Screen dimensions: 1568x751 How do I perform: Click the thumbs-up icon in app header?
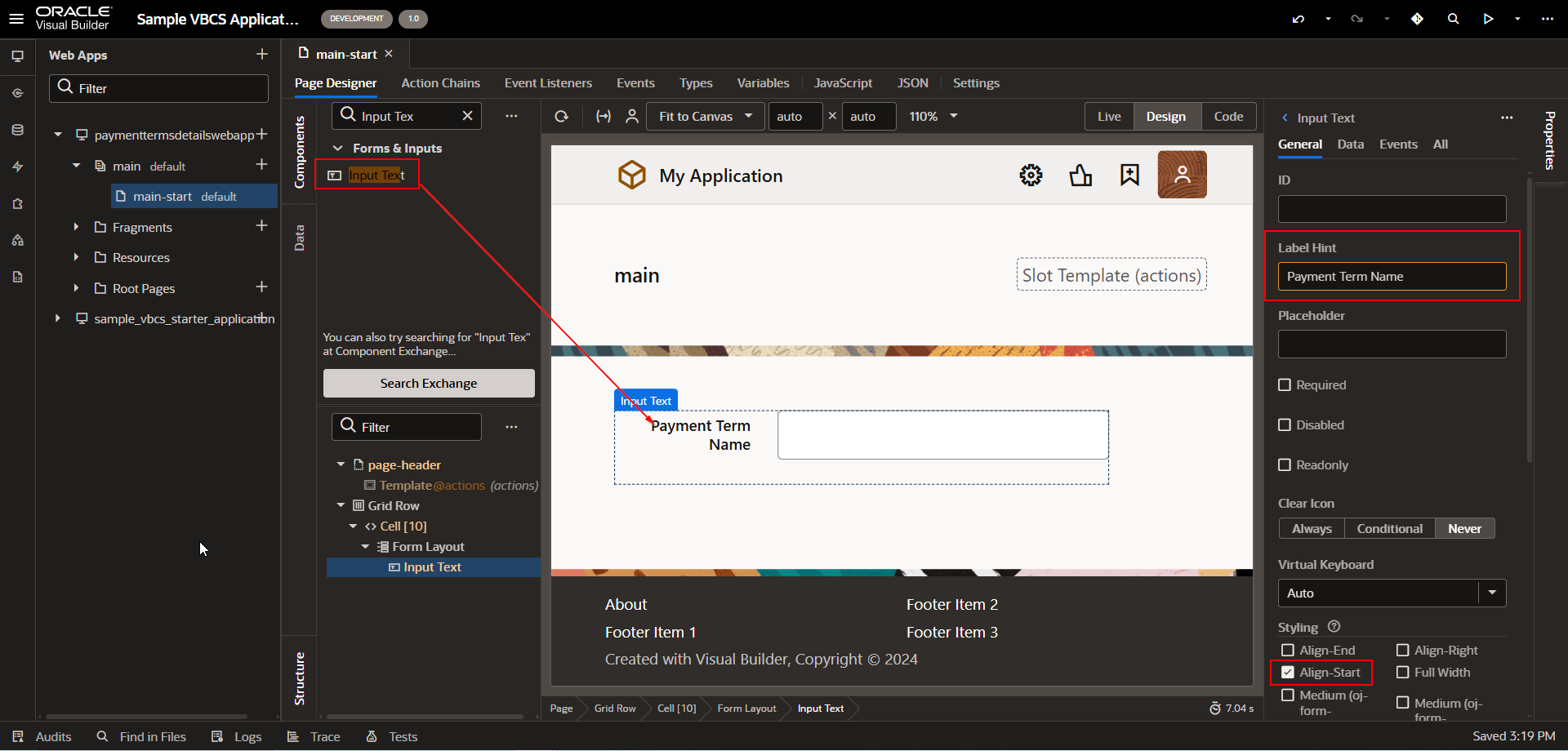click(1080, 175)
